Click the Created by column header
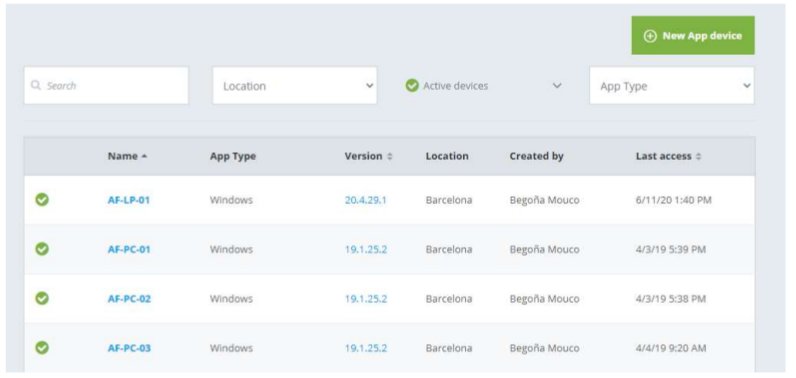The width and height of the screenshot is (796, 378). click(x=537, y=156)
